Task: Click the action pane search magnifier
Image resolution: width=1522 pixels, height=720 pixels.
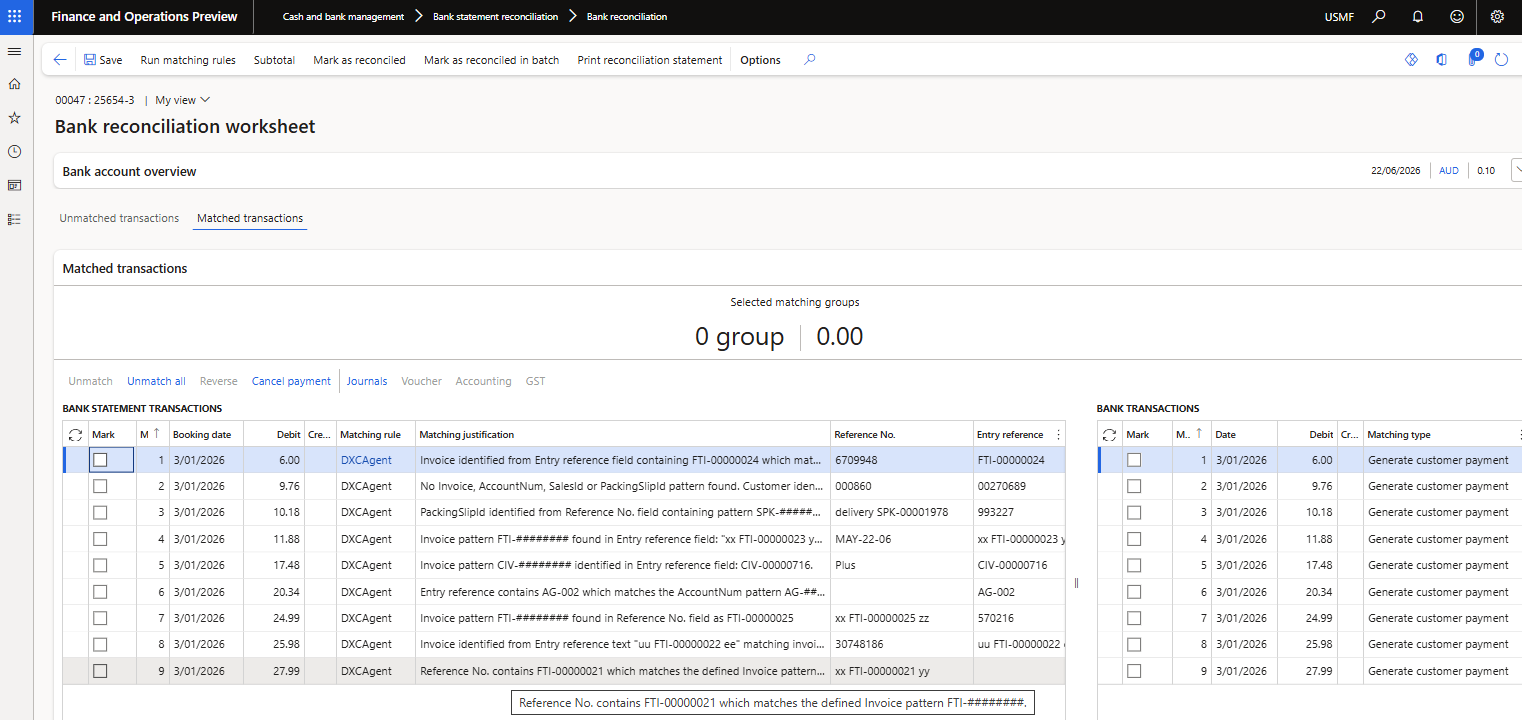Action: tap(810, 60)
